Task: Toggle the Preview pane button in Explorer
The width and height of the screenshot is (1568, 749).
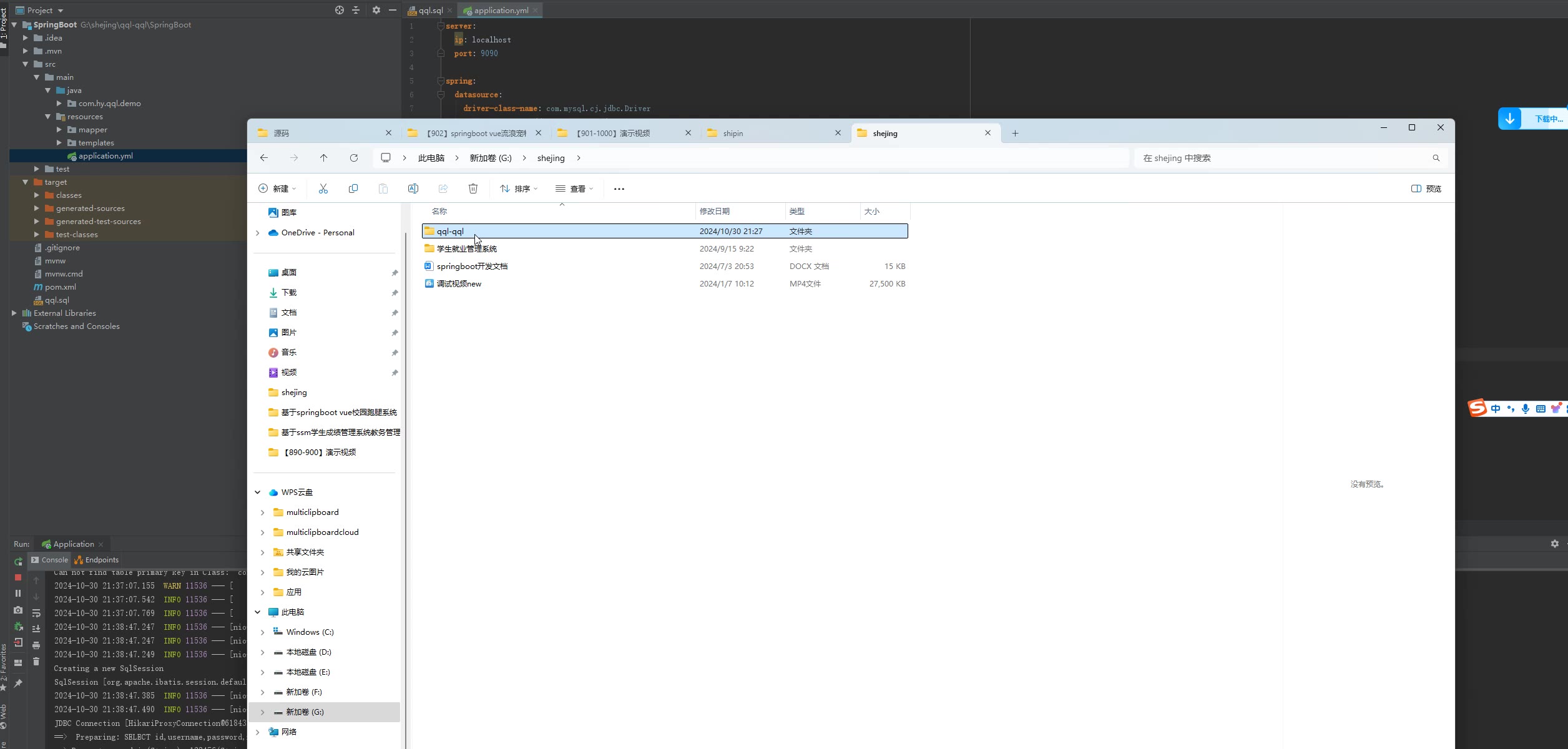Action: pos(1426,188)
